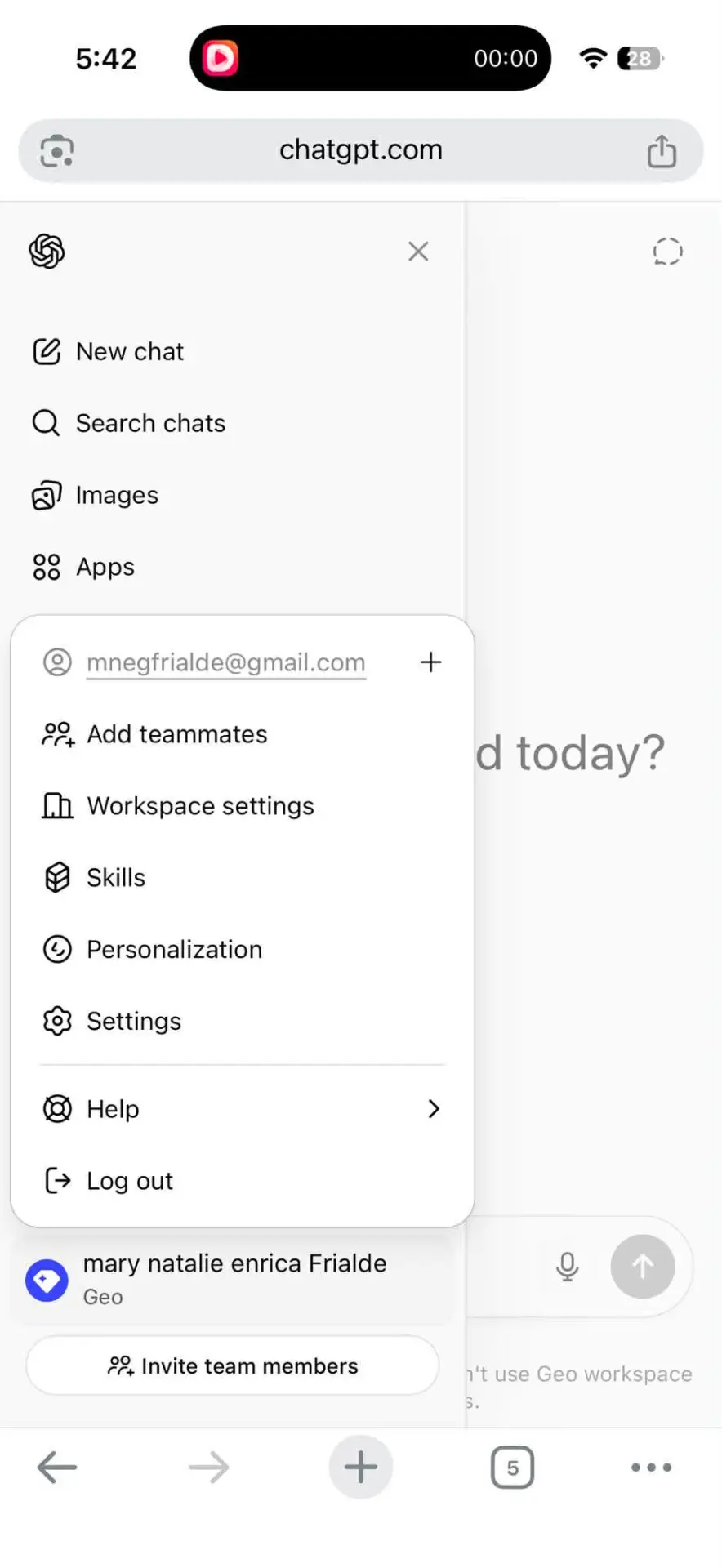Open Search chats

[128, 423]
